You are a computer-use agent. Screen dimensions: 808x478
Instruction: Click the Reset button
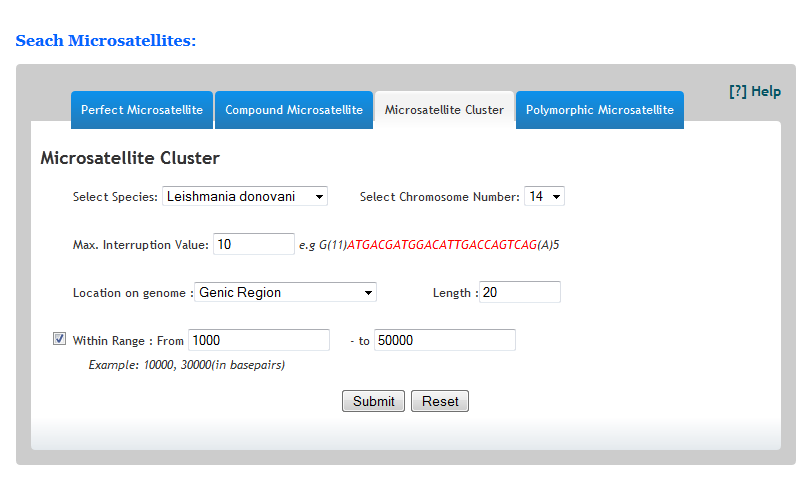(440, 401)
